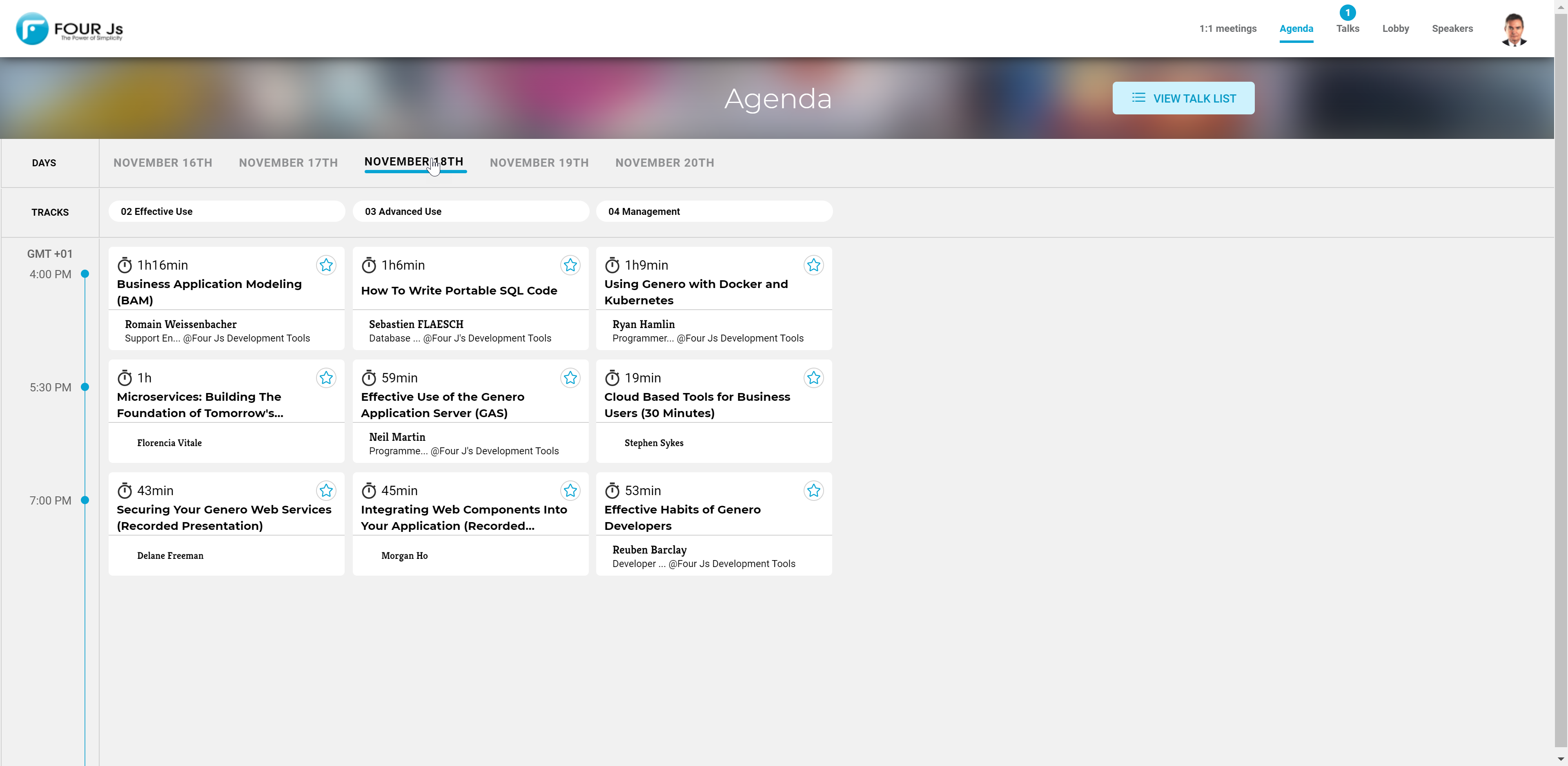1568x766 pixels.
Task: Click the 4:00 PM timeline marker
Action: click(85, 274)
